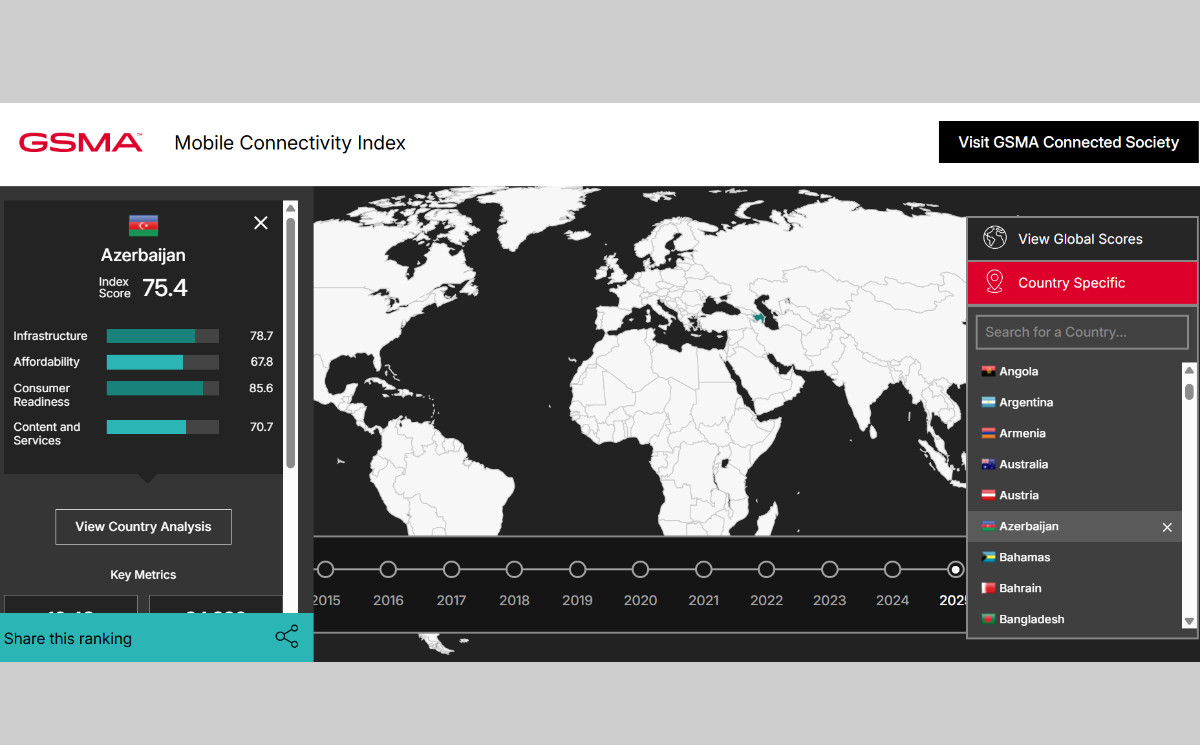Click the Bahamas flag icon

point(988,557)
